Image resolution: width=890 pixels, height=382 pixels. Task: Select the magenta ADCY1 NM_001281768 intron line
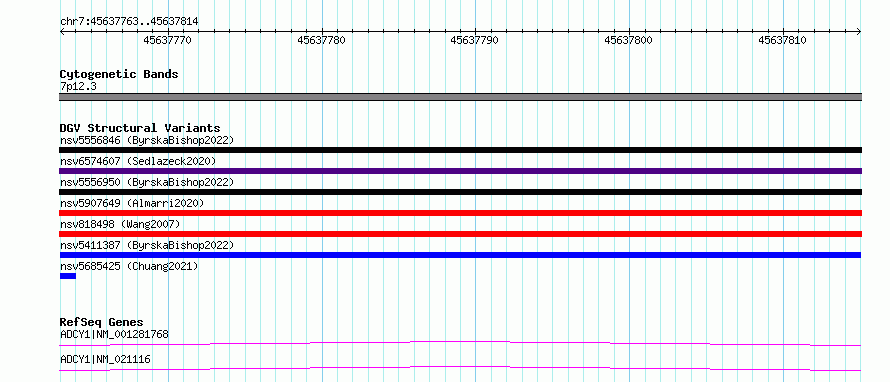(x=460, y=343)
